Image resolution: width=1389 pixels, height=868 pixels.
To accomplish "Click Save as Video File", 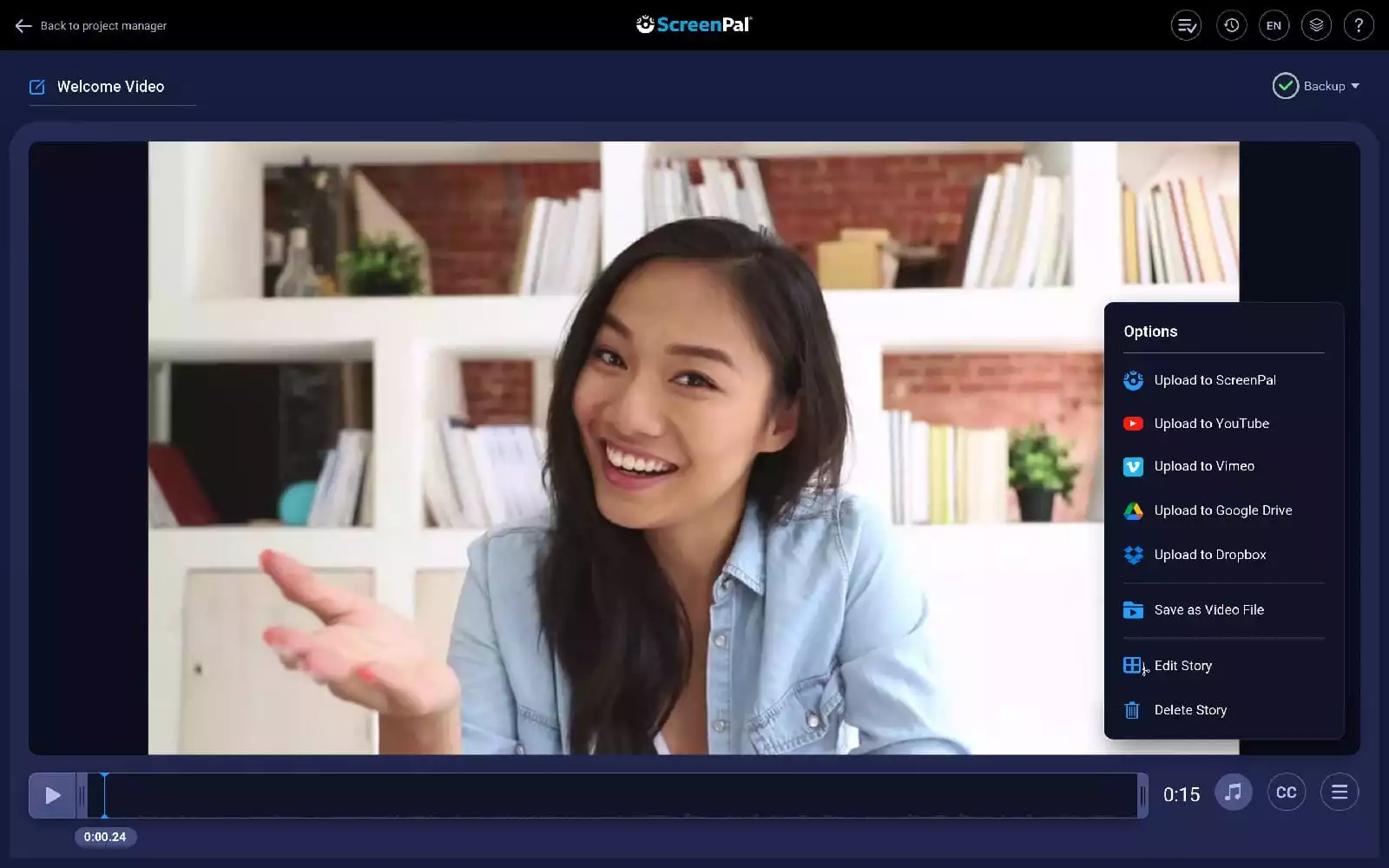I will tap(1208, 609).
